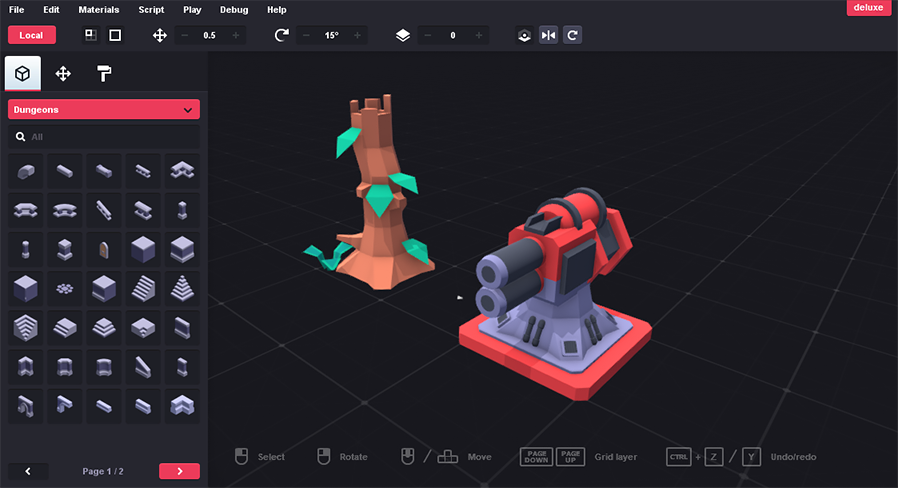Image resolution: width=898 pixels, height=488 pixels.
Task: Open the Debug menu
Action: [x=234, y=10]
